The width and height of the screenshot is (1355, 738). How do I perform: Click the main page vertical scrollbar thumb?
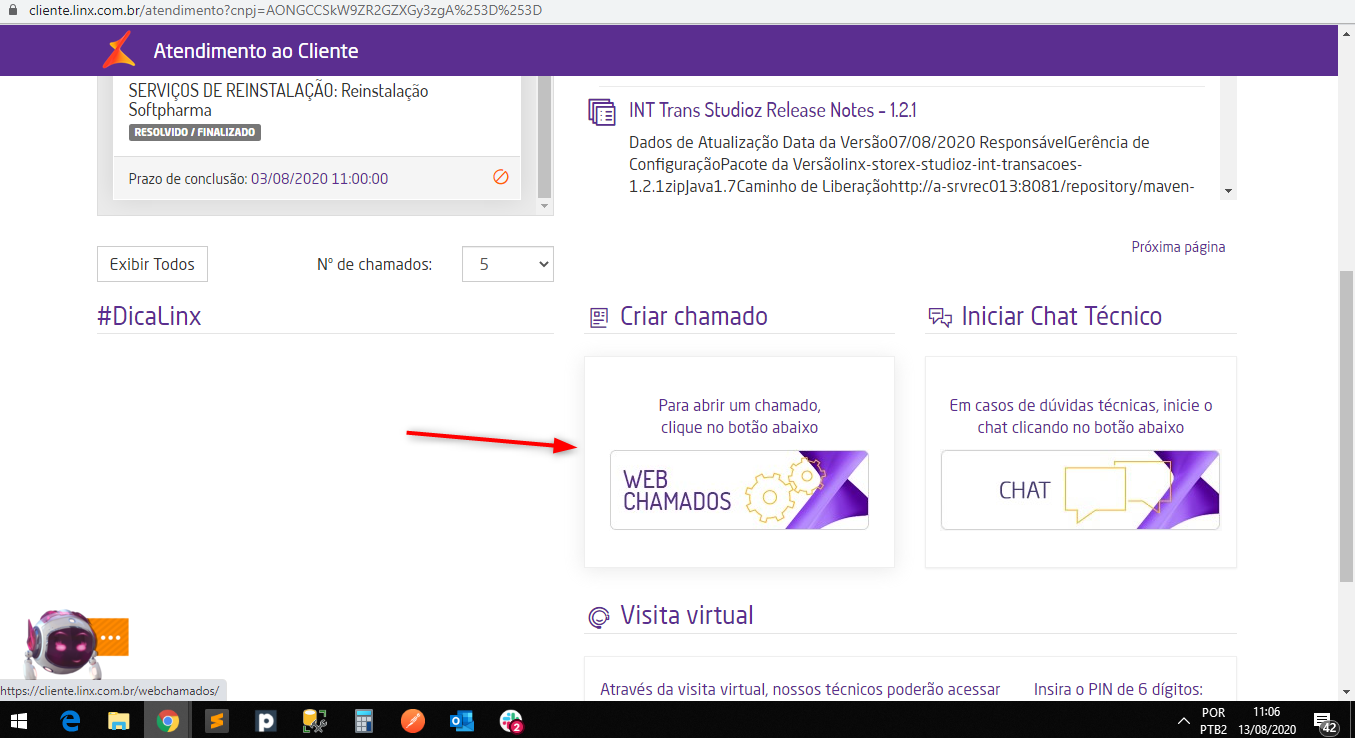(x=1346, y=425)
